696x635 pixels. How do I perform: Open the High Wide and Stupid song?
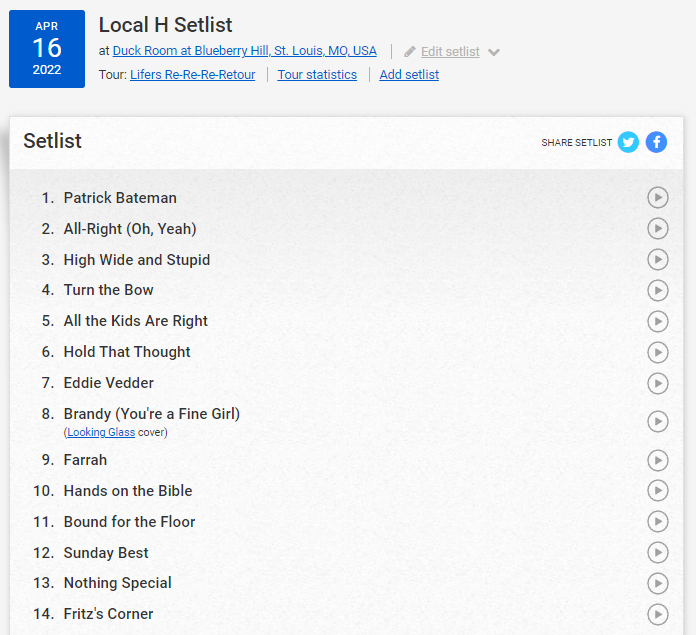pyautogui.click(x=137, y=260)
